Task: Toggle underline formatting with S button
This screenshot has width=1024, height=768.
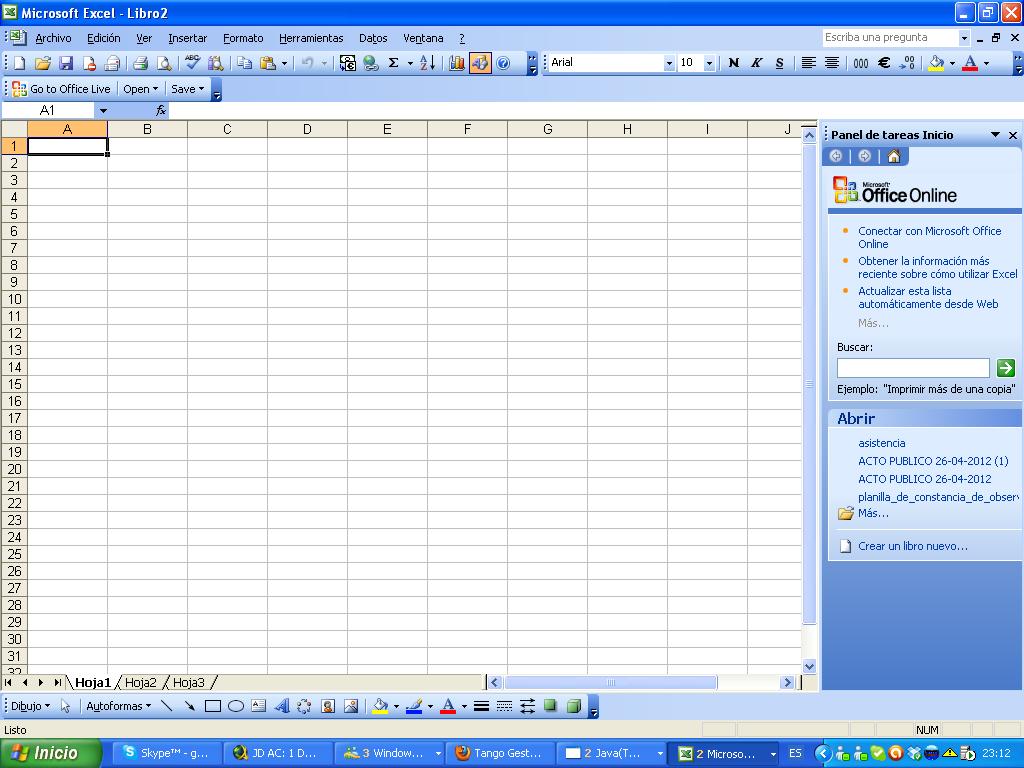Action: (x=778, y=63)
